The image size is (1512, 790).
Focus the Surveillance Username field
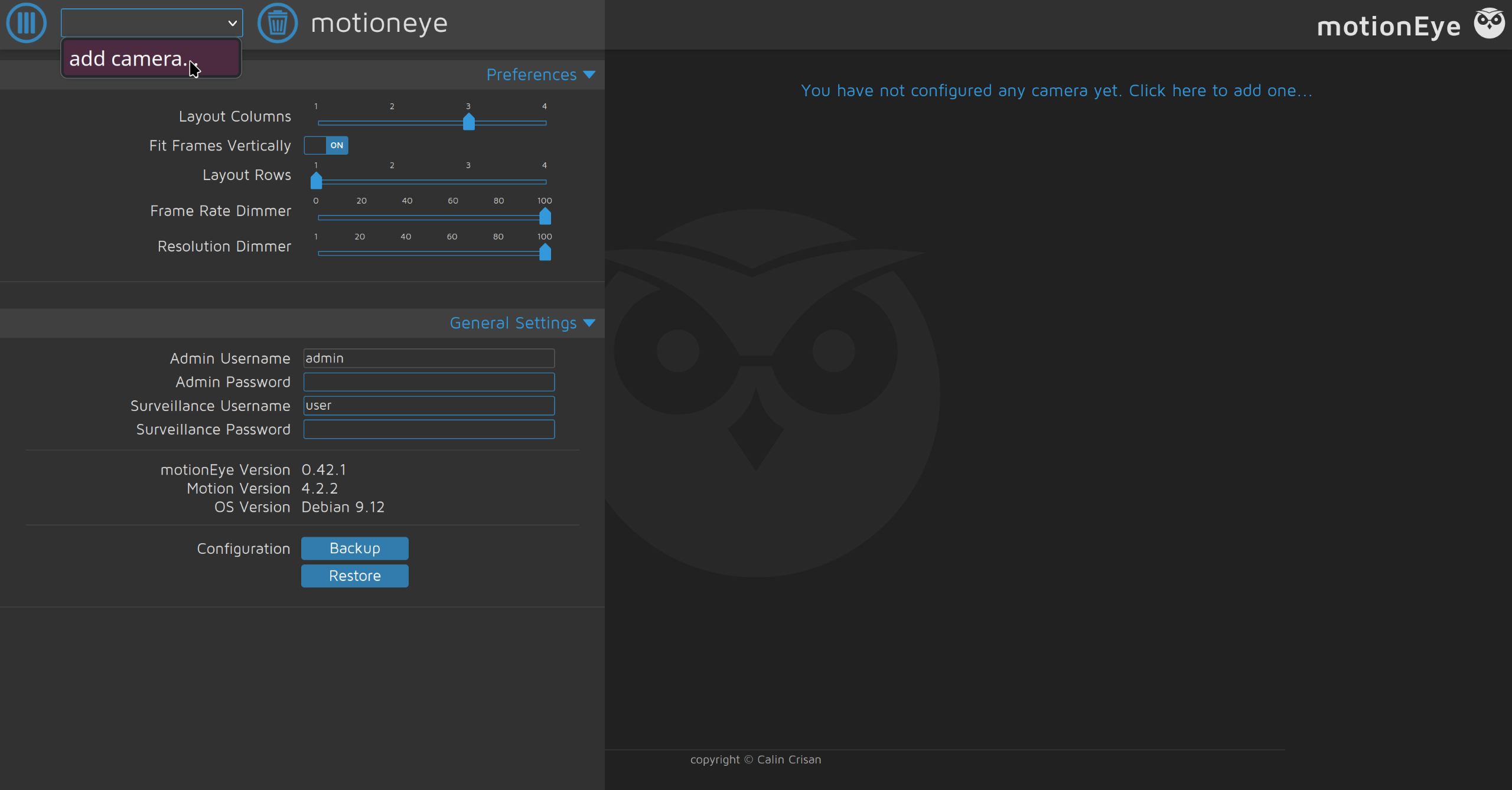pyautogui.click(x=429, y=406)
